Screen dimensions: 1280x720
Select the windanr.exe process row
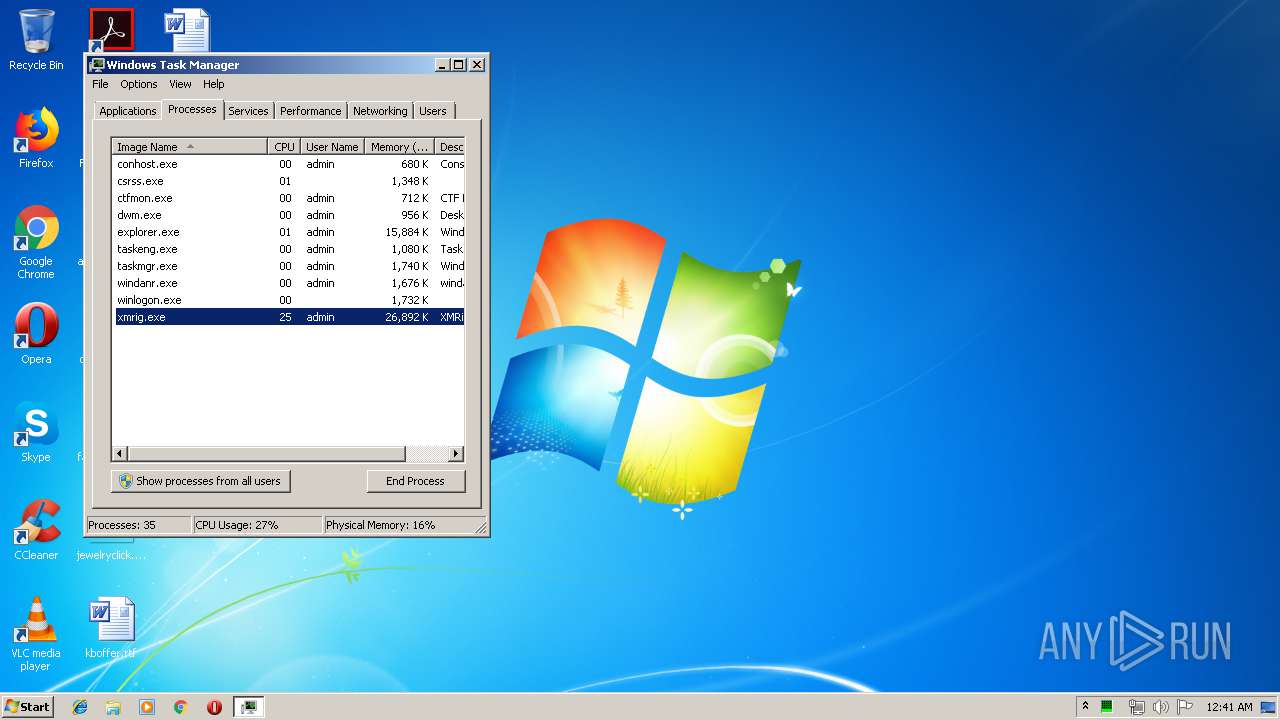[x=288, y=283]
